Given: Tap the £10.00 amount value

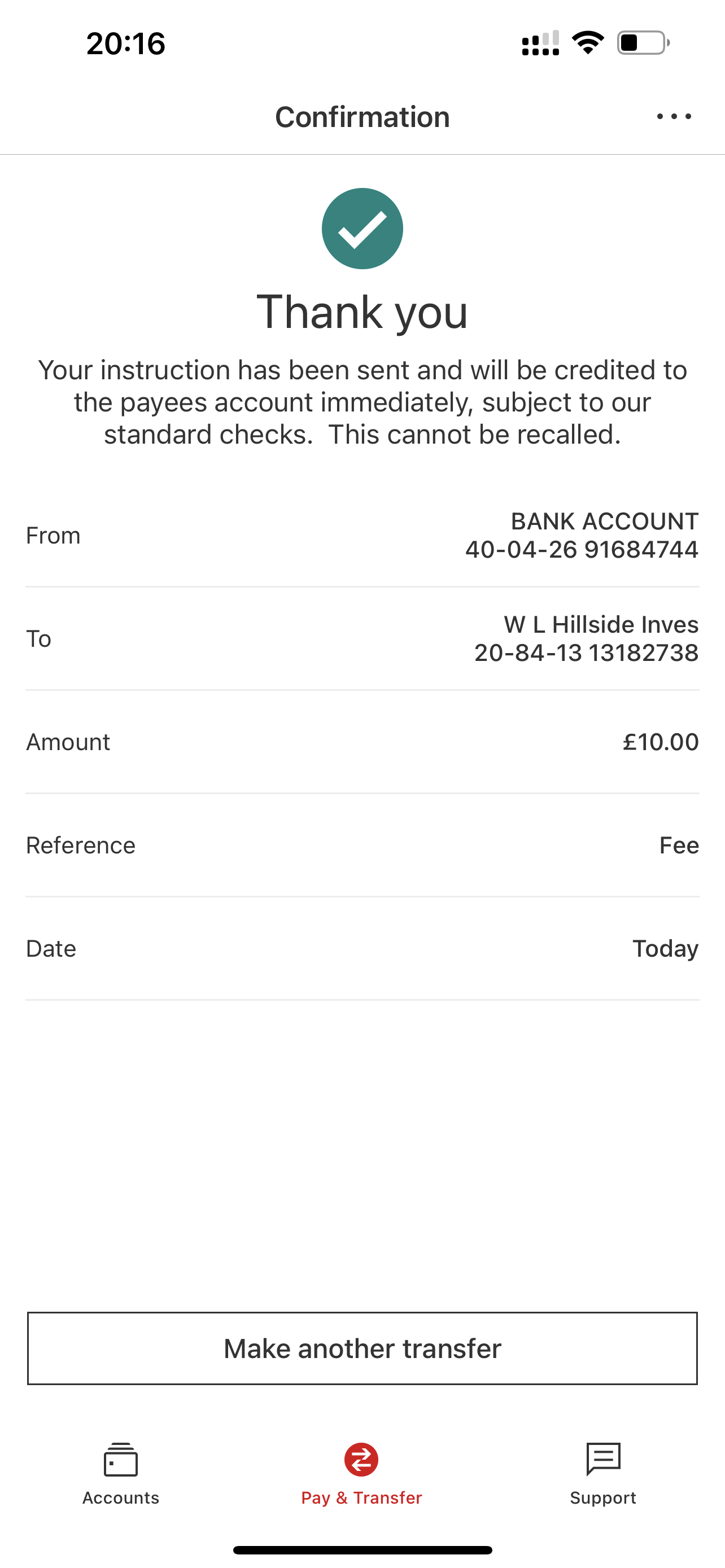Looking at the screenshot, I should click(661, 742).
